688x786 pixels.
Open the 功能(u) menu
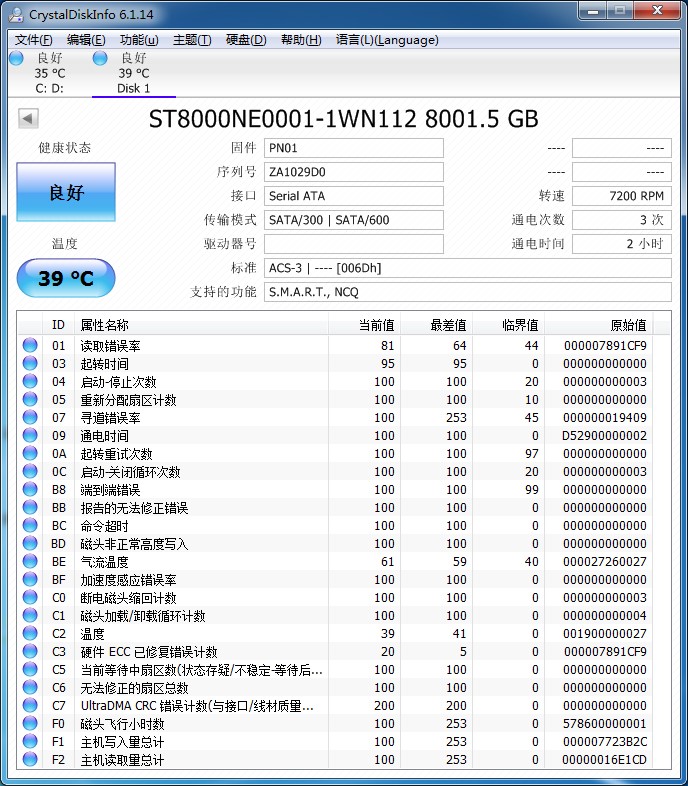(139, 40)
